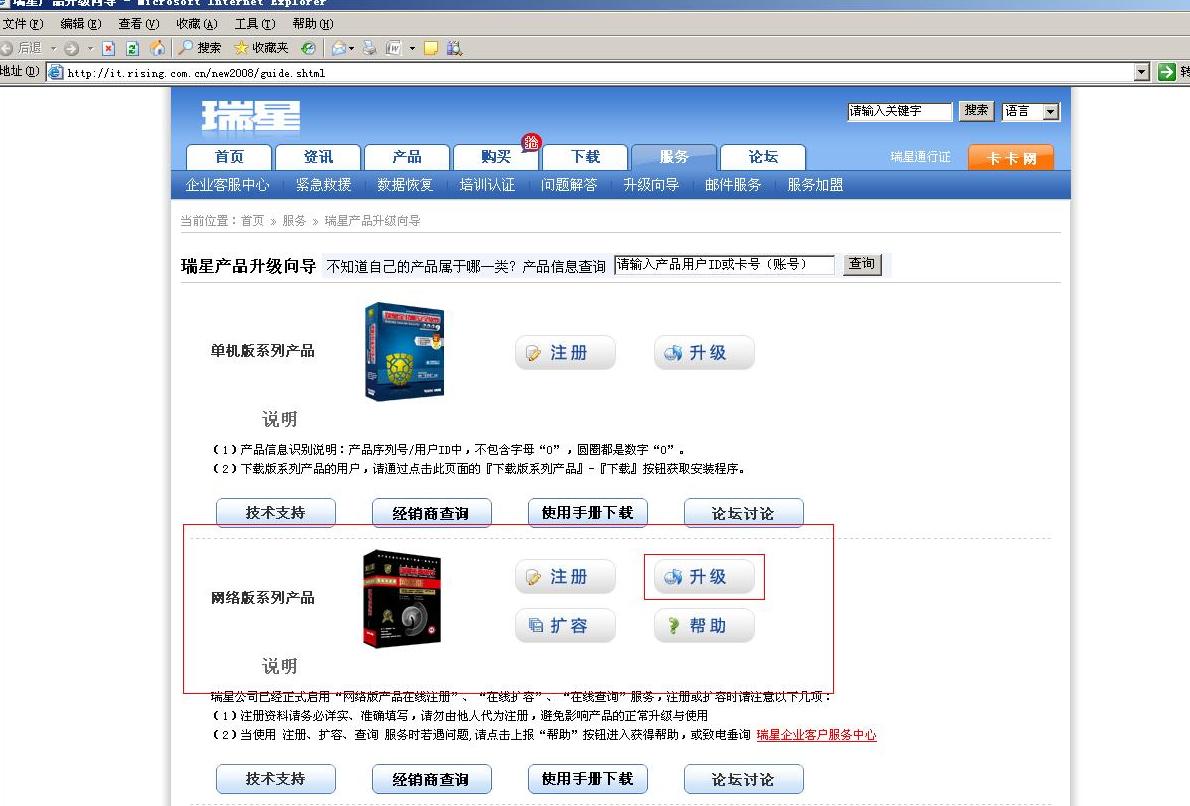Click the blue standalone product box image

[404, 351]
